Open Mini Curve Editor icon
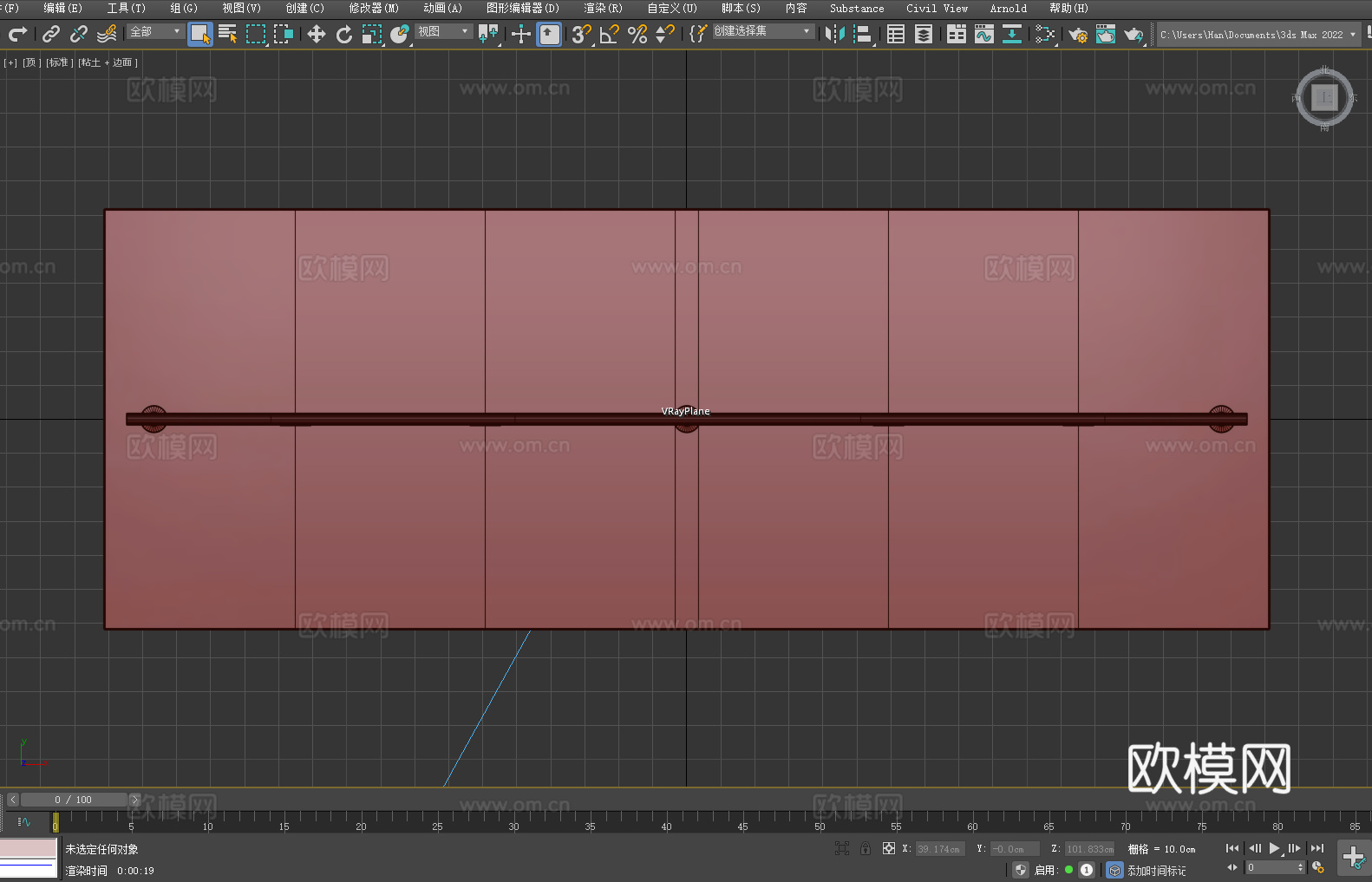The image size is (1372, 882). click(x=24, y=821)
